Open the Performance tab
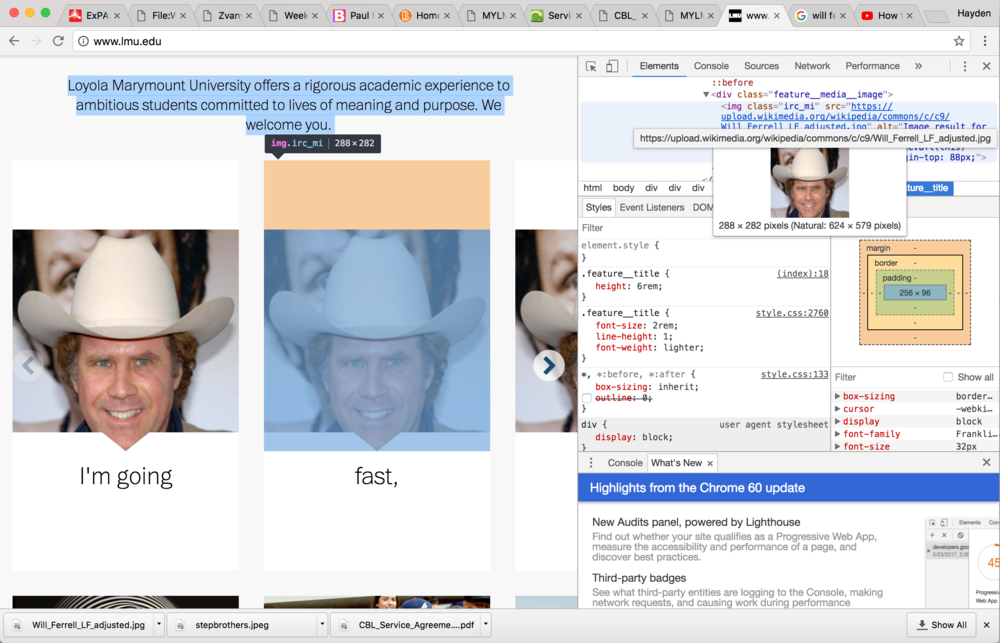The image size is (1000, 643). 872,66
